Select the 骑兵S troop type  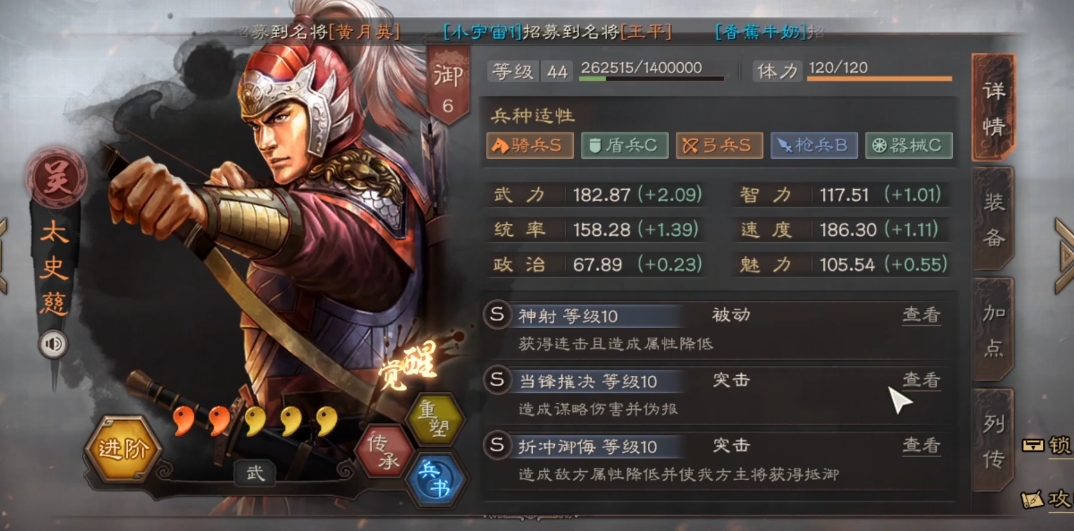(x=530, y=145)
